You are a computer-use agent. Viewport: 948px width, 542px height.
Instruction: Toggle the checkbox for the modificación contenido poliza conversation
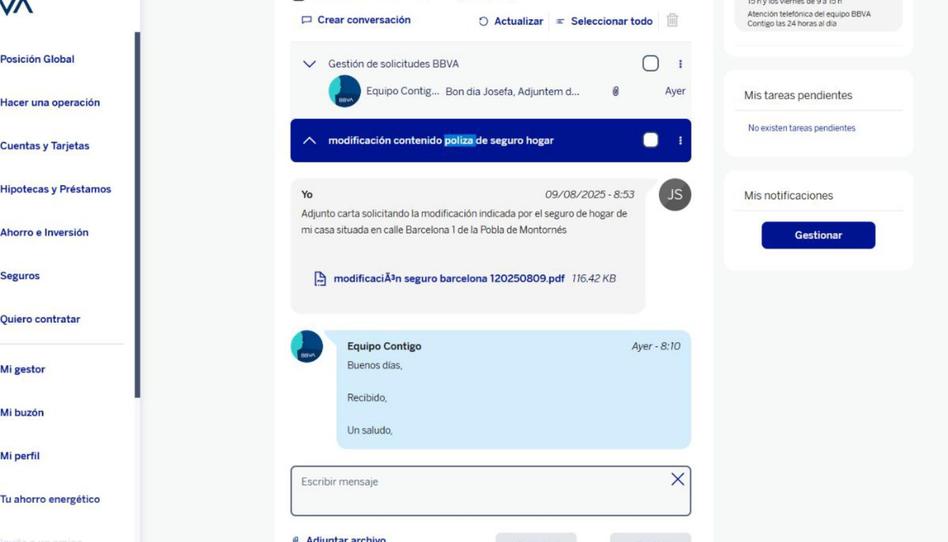point(651,140)
